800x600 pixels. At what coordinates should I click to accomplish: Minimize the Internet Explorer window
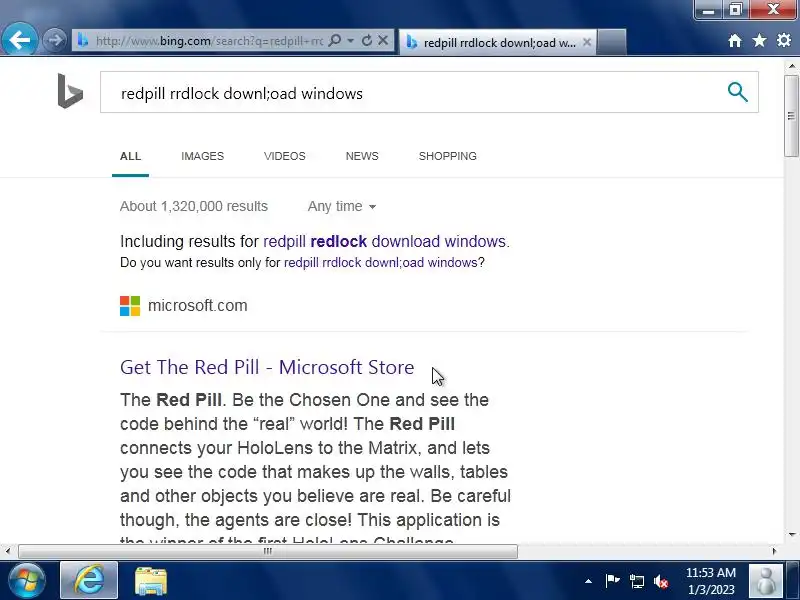click(708, 10)
